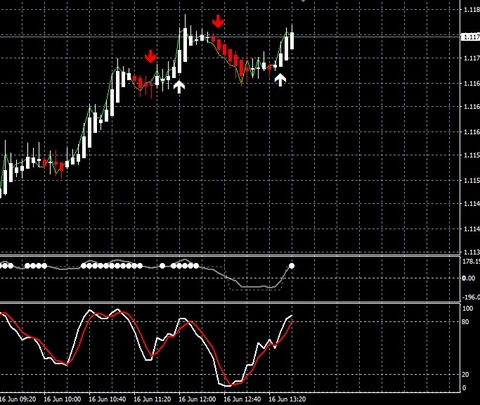Click the '16 Jun 10:40' time label
The width and height of the screenshot is (480, 405).
coord(107,399)
